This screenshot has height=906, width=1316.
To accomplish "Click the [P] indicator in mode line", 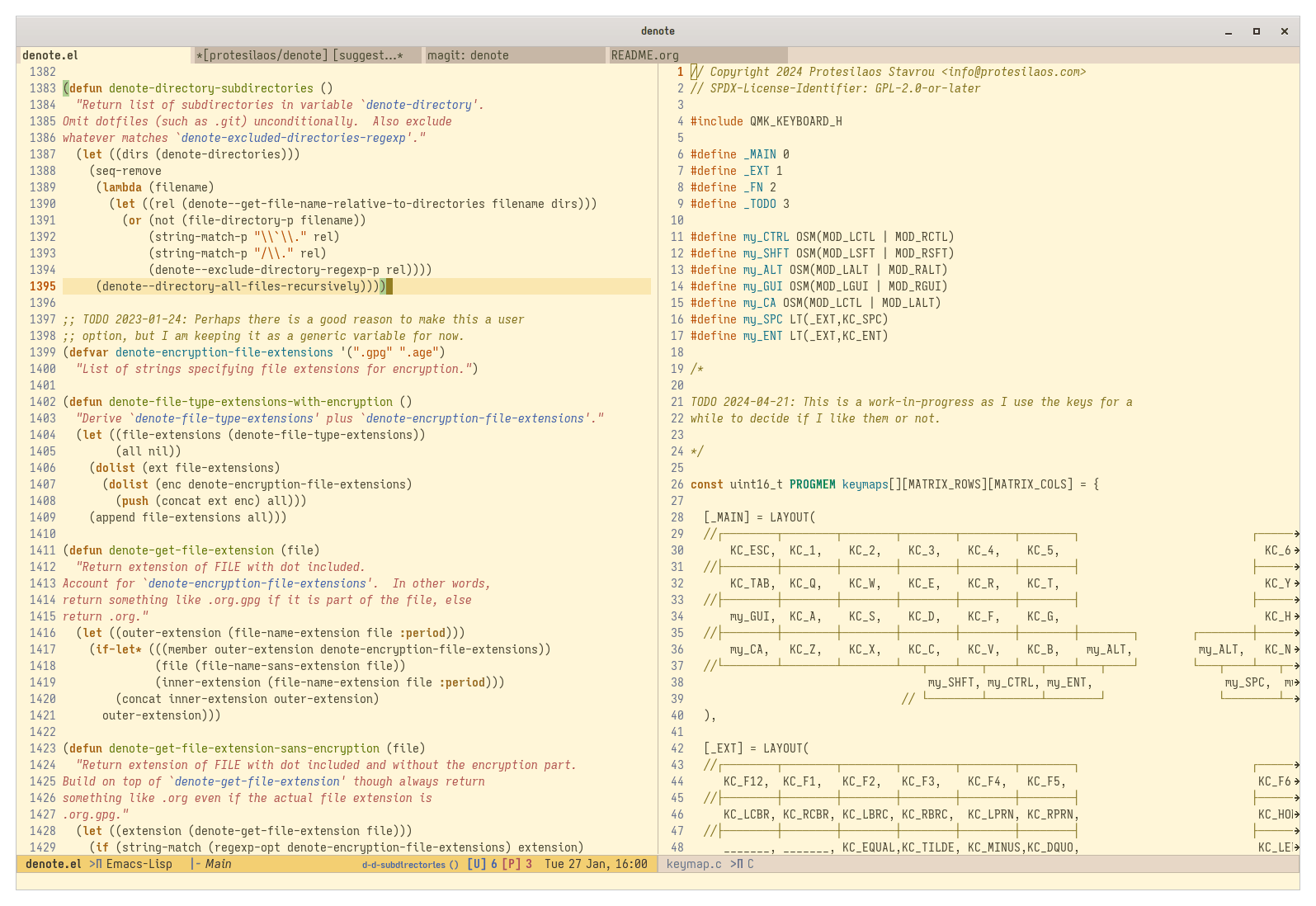I will click(511, 864).
